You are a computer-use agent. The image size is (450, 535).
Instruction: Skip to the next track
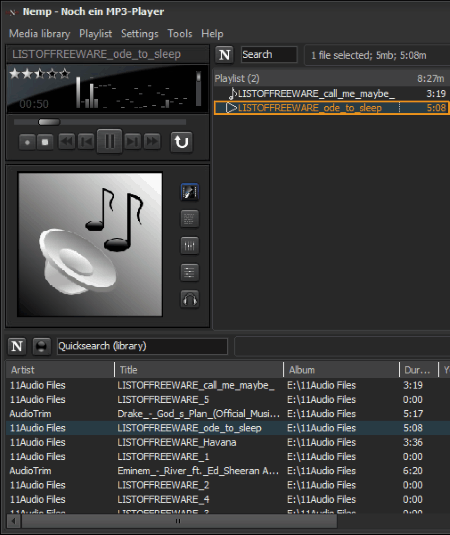coord(132,141)
